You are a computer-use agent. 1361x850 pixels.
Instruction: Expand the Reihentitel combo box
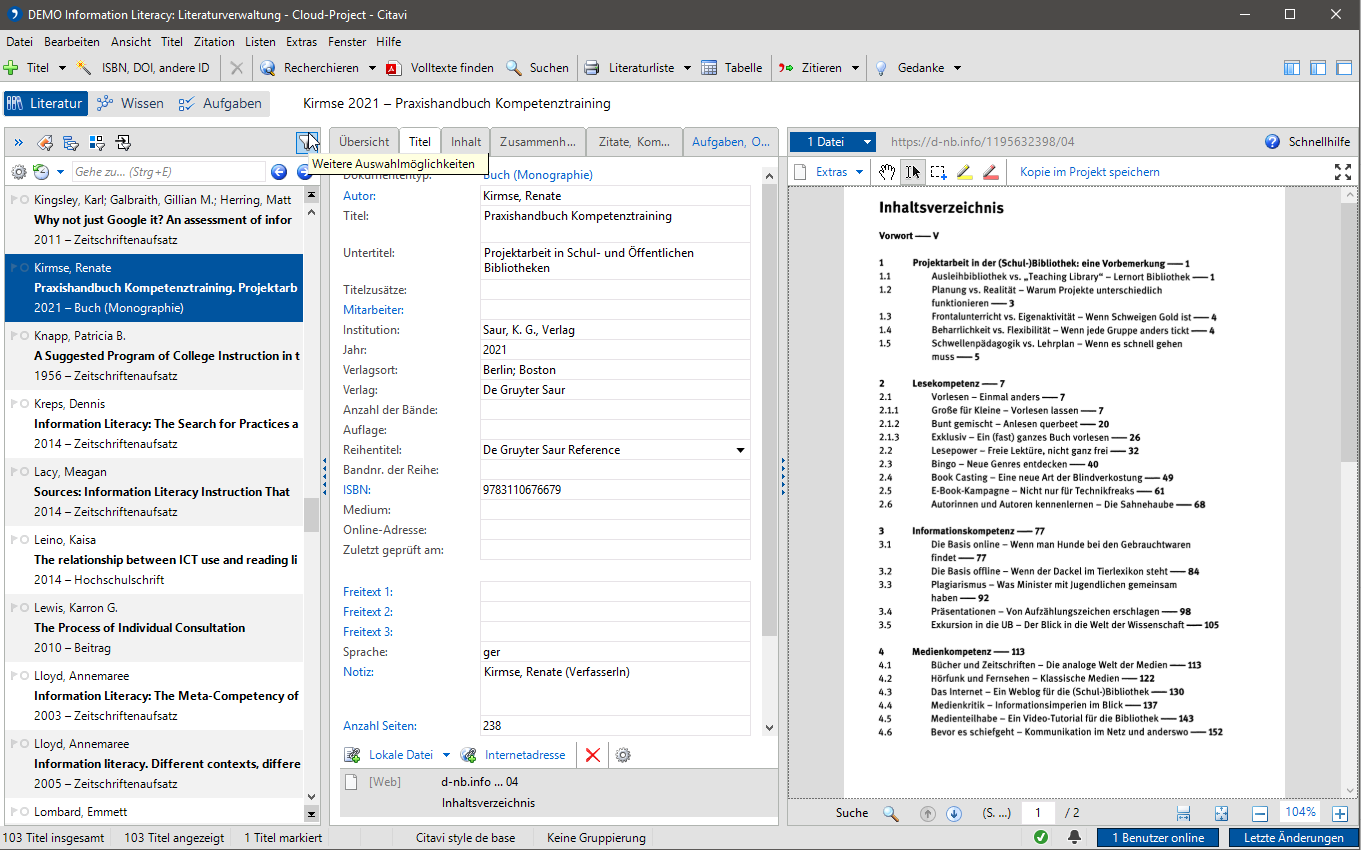coord(741,450)
